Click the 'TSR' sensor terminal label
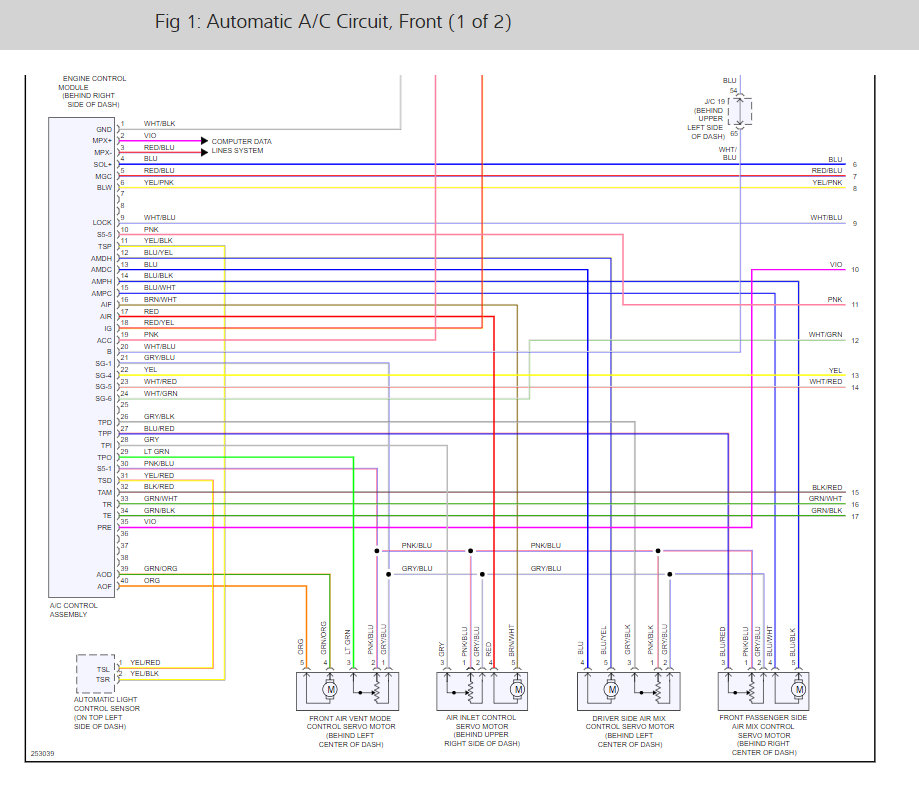This screenshot has width=919, height=788. point(103,680)
